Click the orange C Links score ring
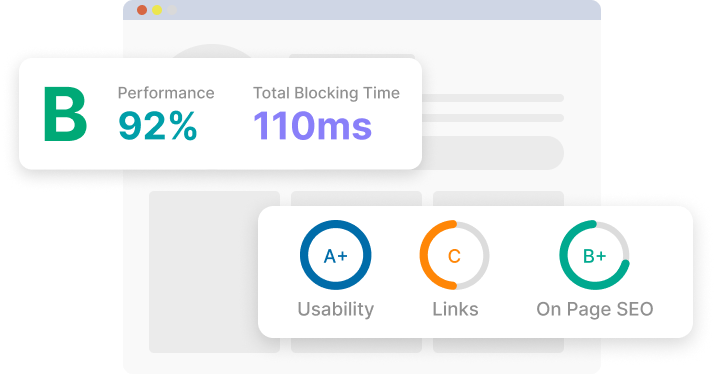 454,255
